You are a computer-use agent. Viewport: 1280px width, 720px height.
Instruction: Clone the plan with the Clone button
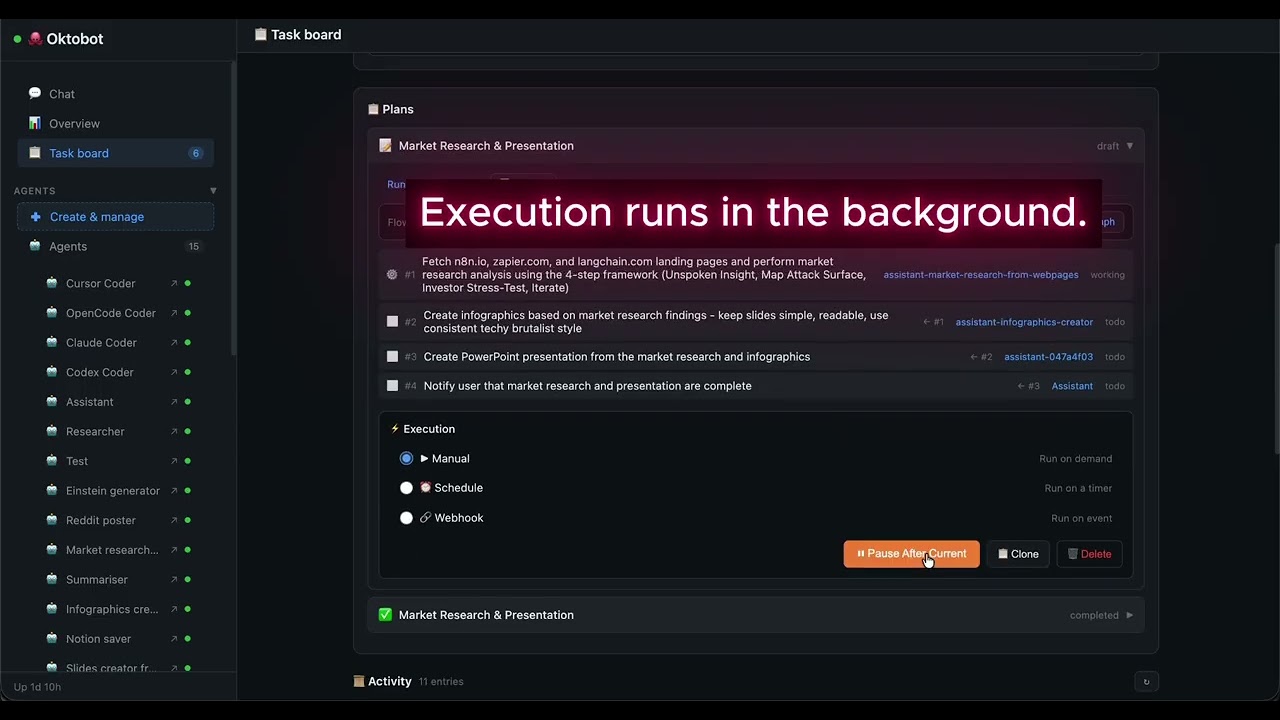pyautogui.click(x=1018, y=554)
